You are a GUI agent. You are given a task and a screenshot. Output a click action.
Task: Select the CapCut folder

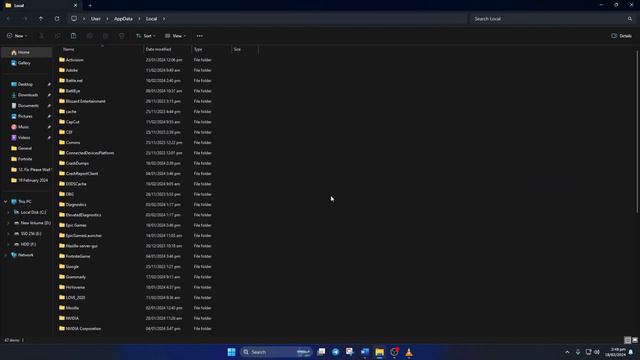point(73,122)
